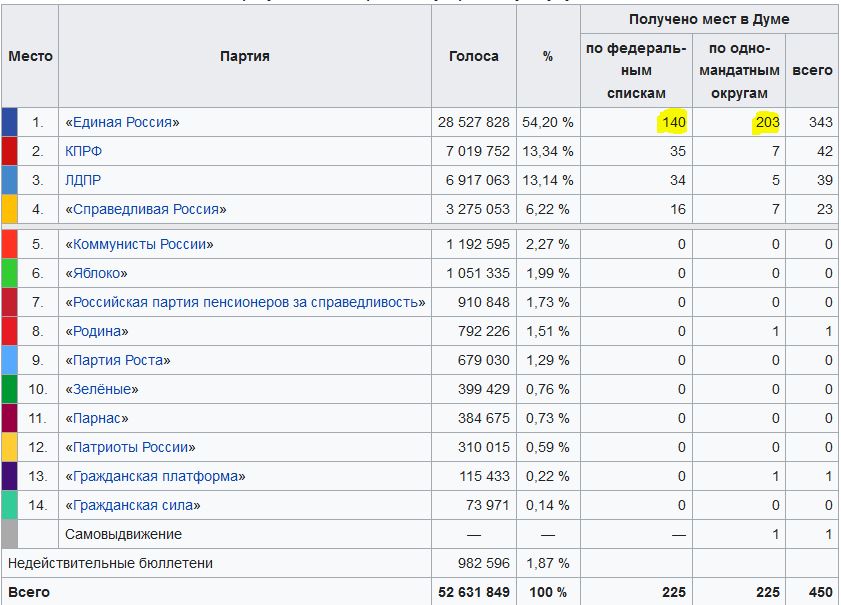
Task: Open the «Зелёные» party link
Action: 102,389
